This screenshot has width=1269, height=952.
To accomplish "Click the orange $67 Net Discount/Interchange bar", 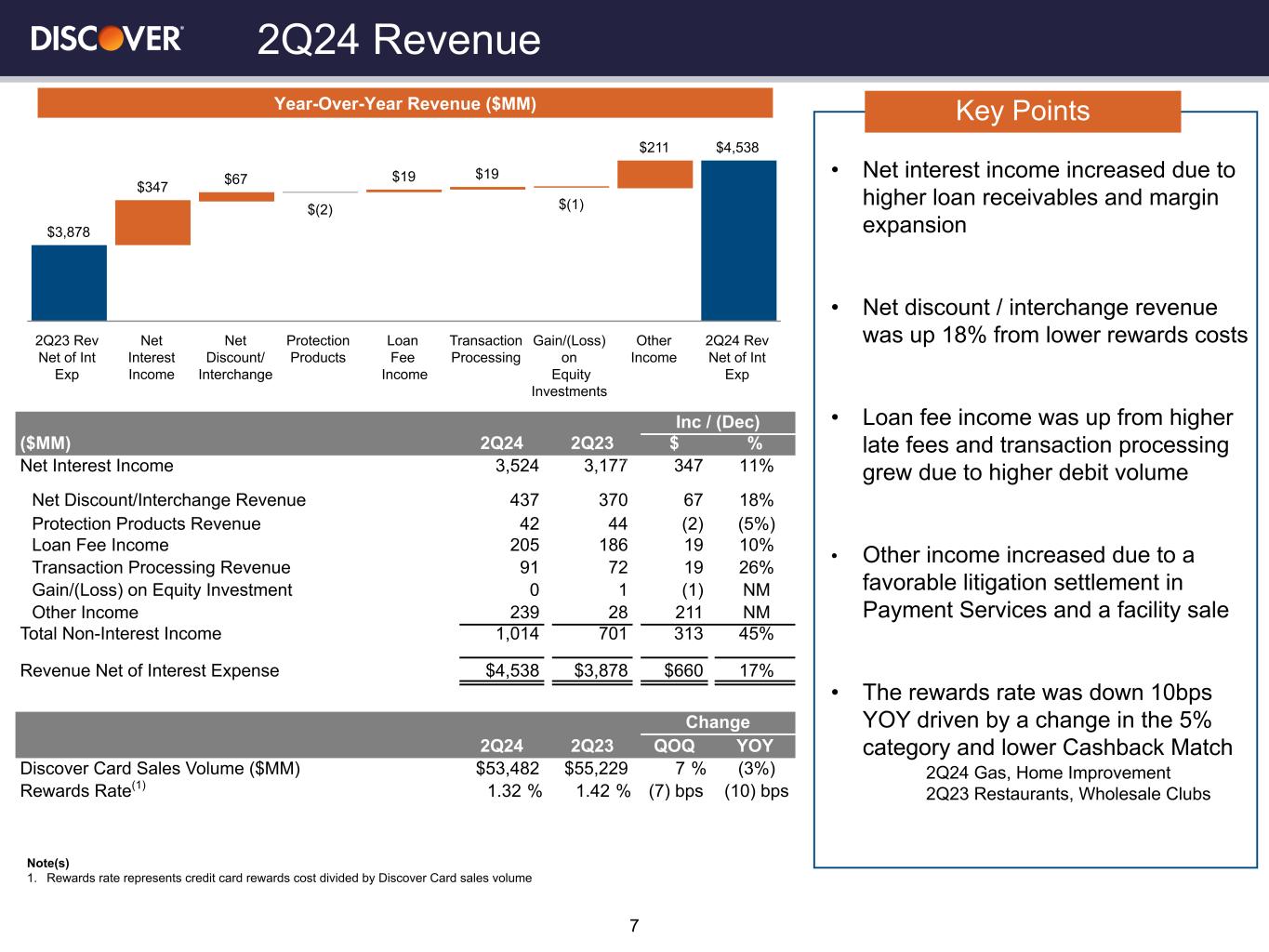I will pyautogui.click(x=236, y=196).
